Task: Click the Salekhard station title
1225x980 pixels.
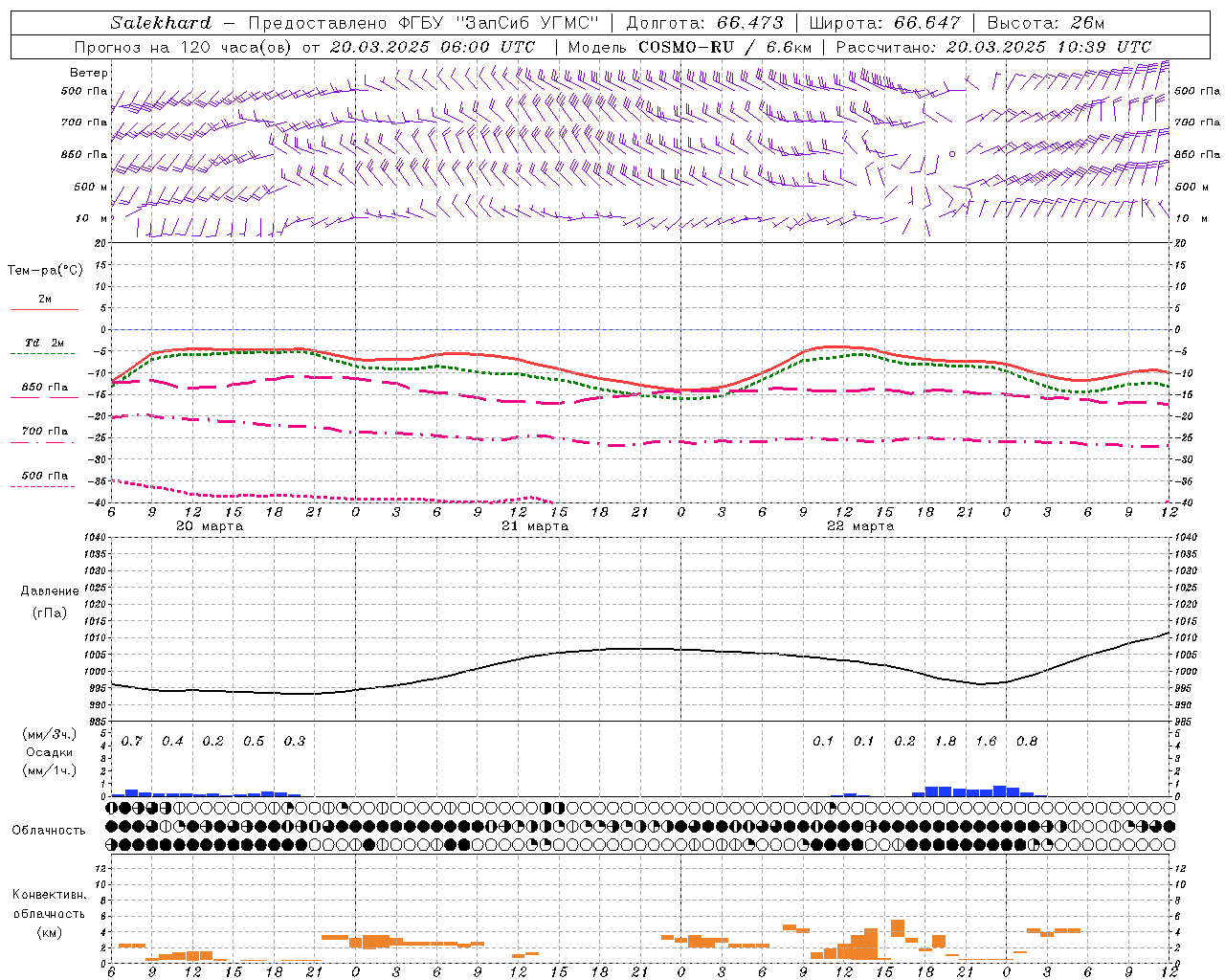Action: tap(161, 23)
